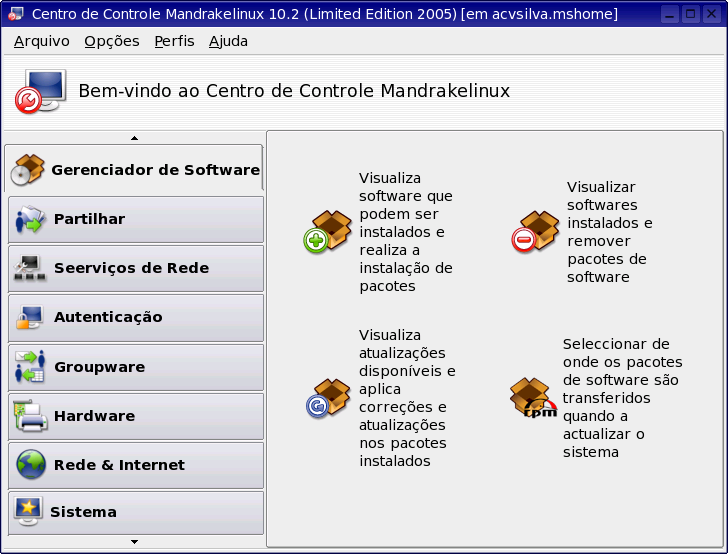Open the Ajuda menu

coord(228,41)
